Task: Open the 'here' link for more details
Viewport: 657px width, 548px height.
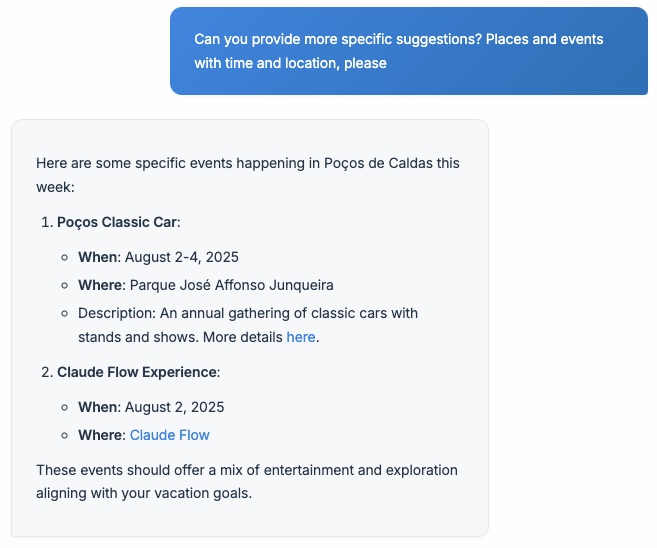Action: point(300,337)
